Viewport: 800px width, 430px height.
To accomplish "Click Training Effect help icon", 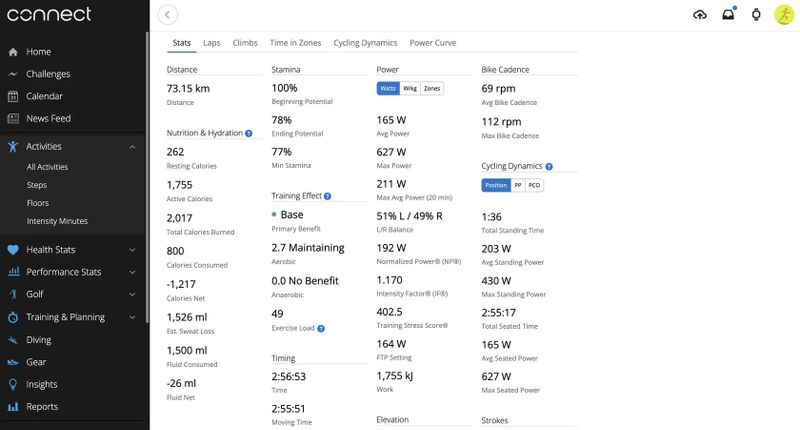I will pos(328,196).
